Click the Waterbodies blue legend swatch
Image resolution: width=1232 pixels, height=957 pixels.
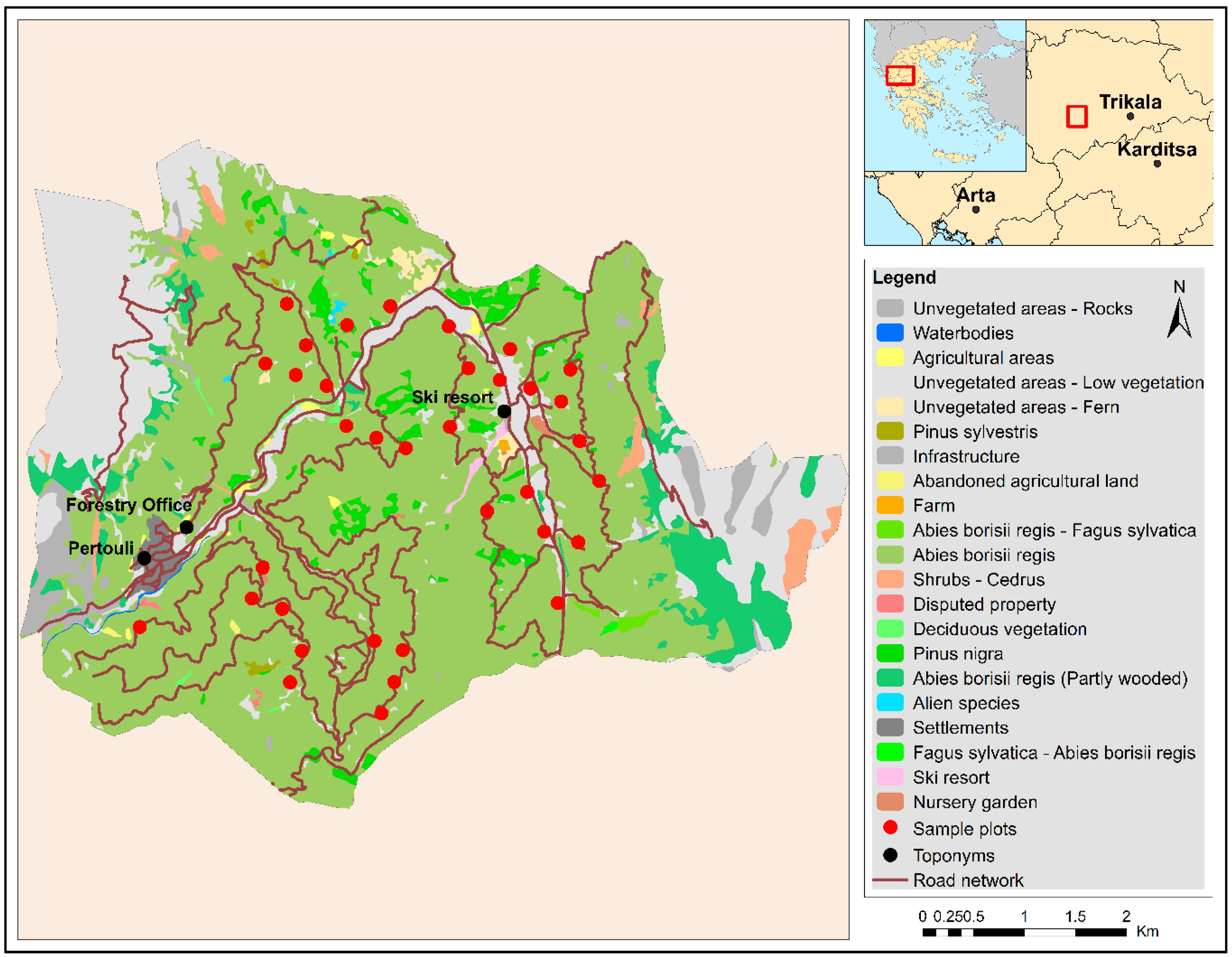click(890, 333)
